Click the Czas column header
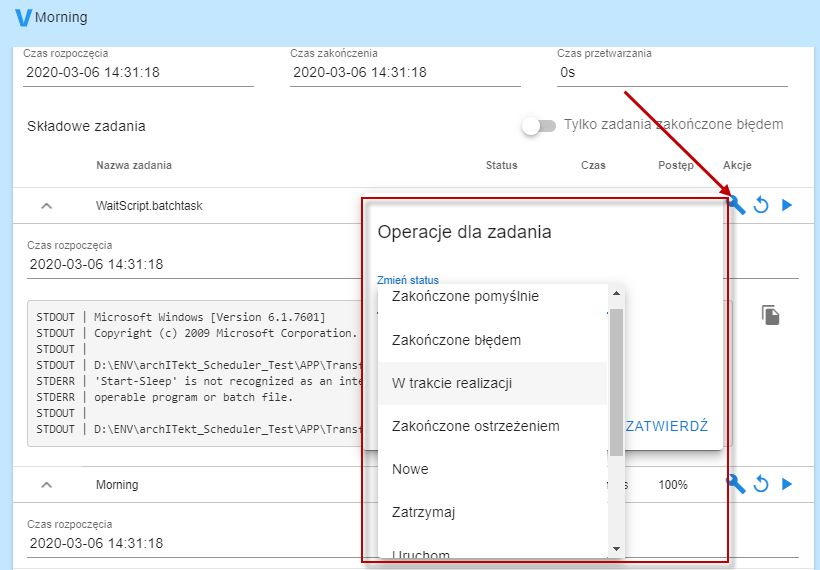 pos(593,165)
